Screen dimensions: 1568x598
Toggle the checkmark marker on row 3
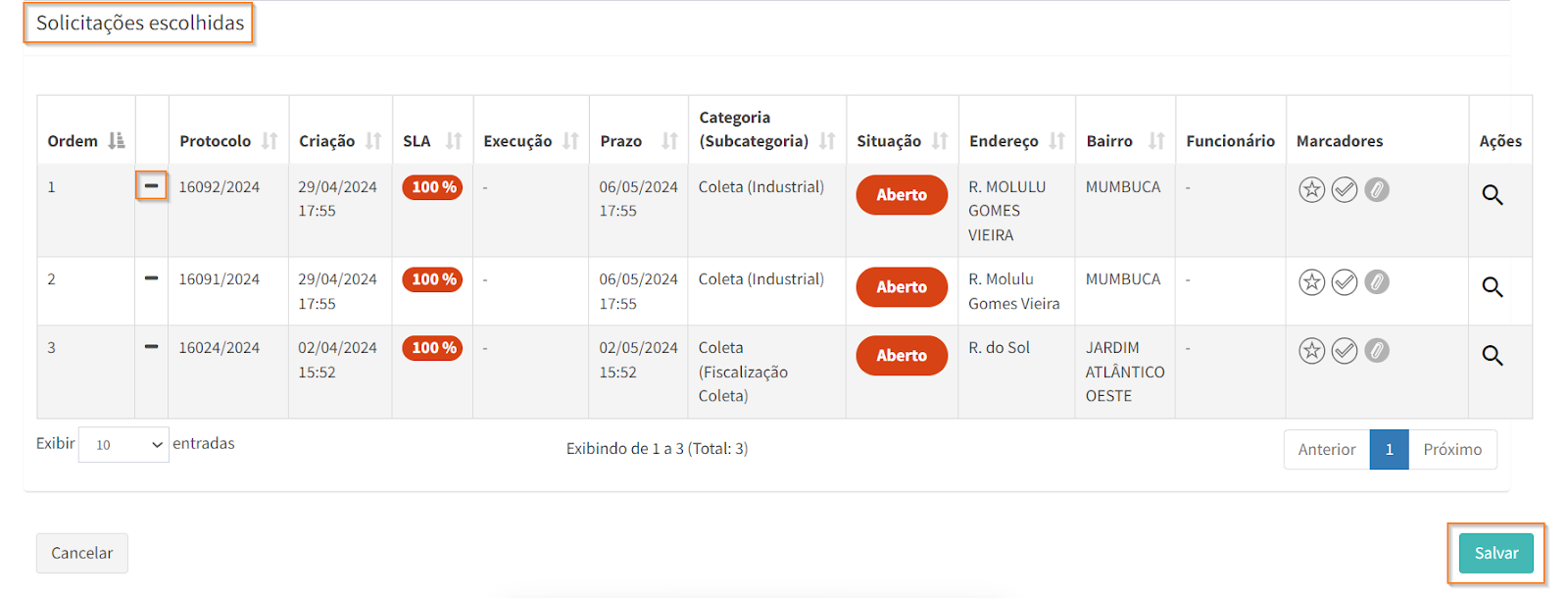tap(1345, 351)
